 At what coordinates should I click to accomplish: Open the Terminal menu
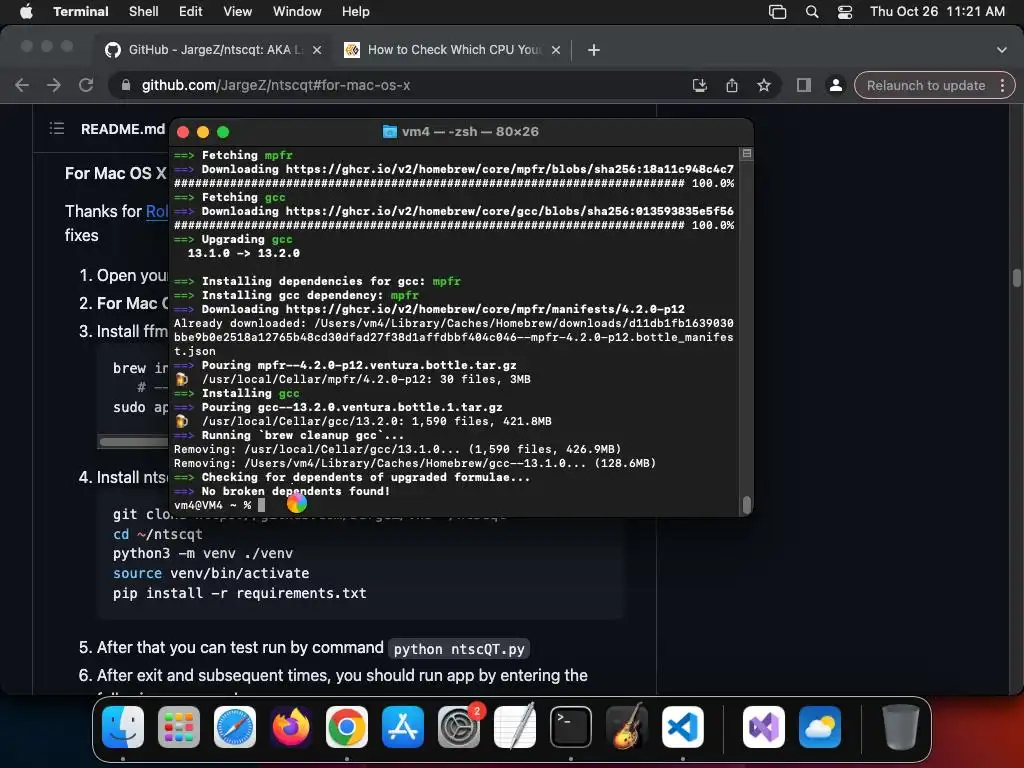click(x=81, y=11)
